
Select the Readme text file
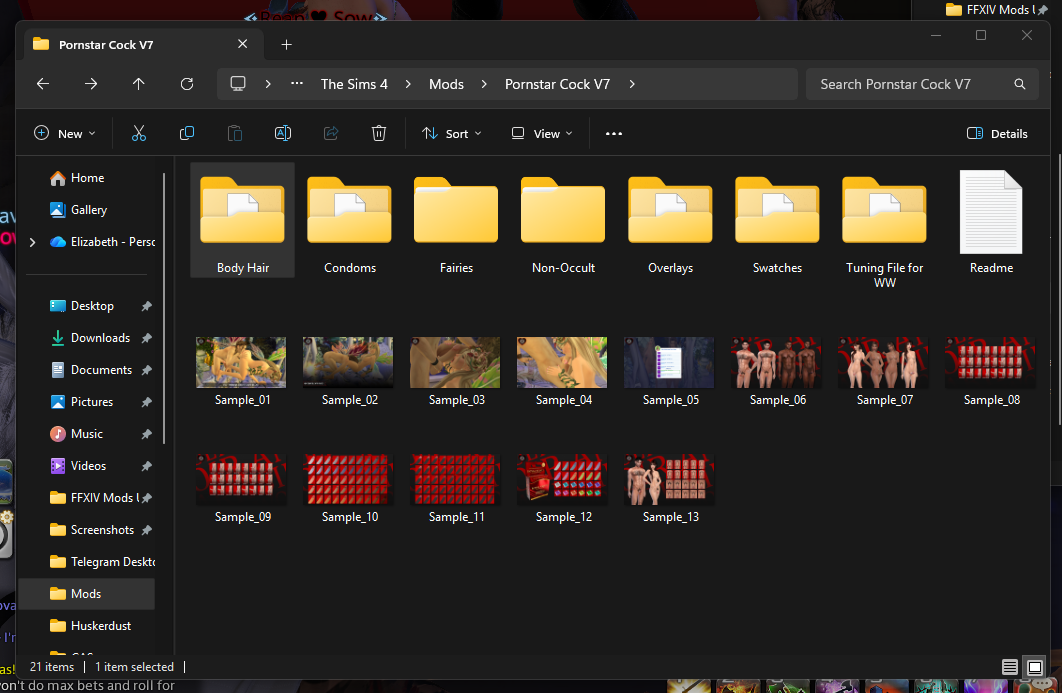click(x=991, y=220)
